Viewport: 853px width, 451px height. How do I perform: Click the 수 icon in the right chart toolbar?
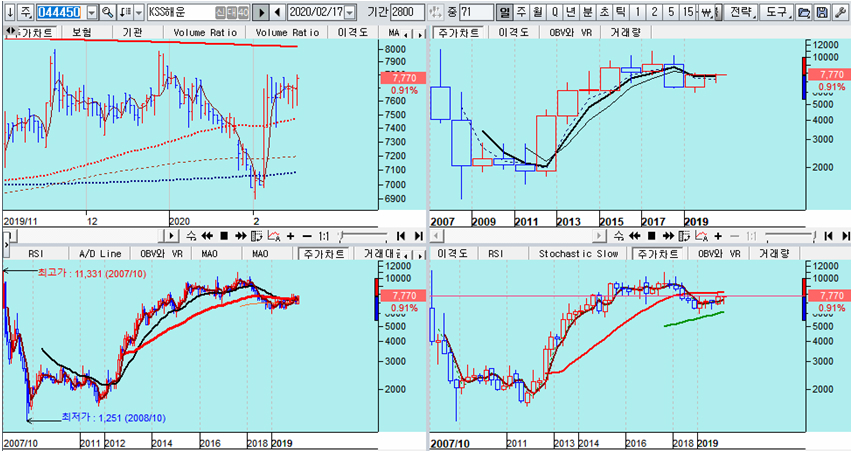[x=619, y=236]
